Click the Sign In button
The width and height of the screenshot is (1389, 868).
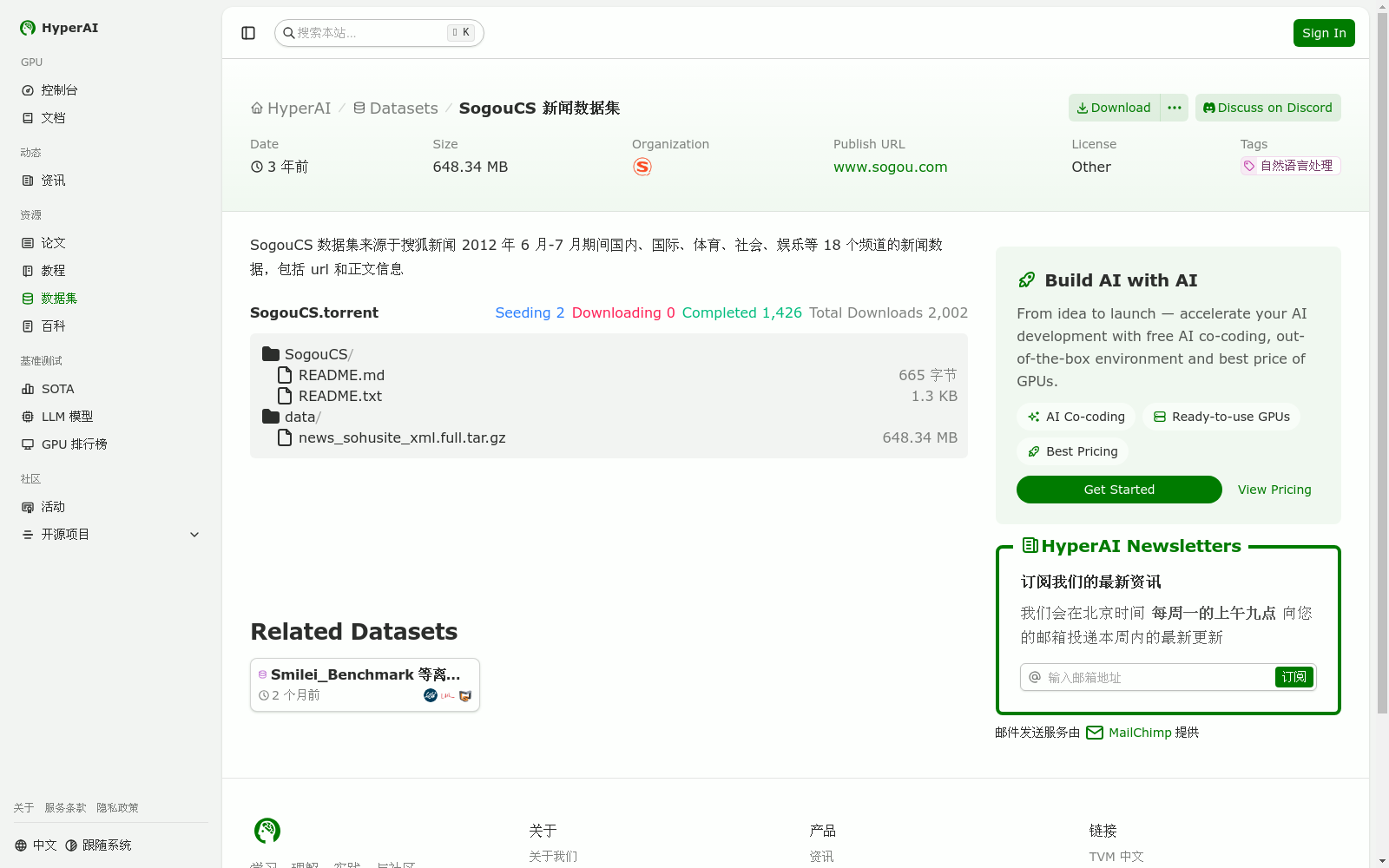[x=1324, y=33]
